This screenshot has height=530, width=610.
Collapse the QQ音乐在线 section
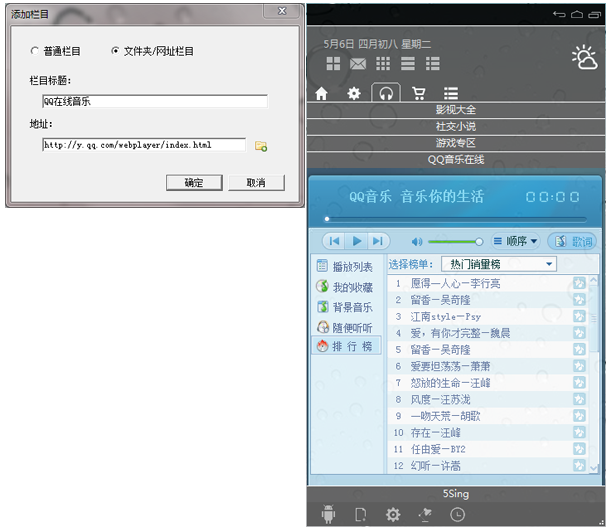pyautogui.click(x=456, y=160)
